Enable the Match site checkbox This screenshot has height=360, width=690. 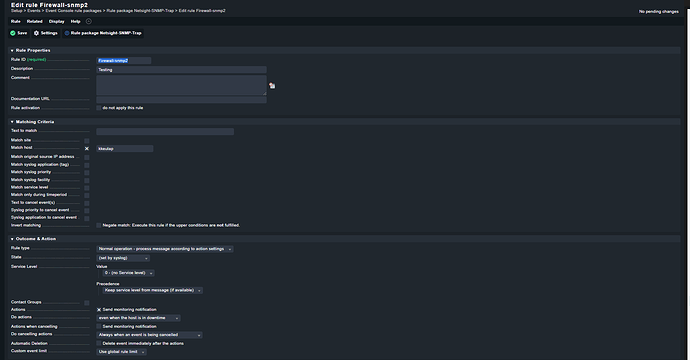87,141
